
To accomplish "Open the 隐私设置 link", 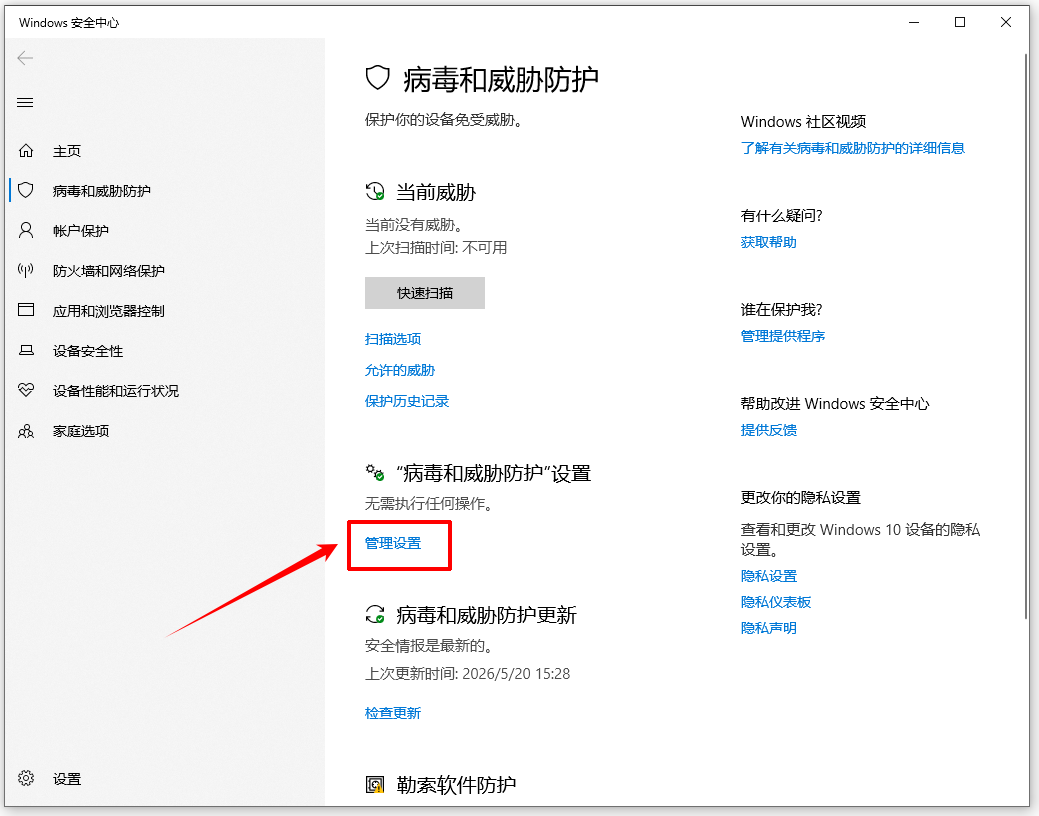I will tap(769, 576).
